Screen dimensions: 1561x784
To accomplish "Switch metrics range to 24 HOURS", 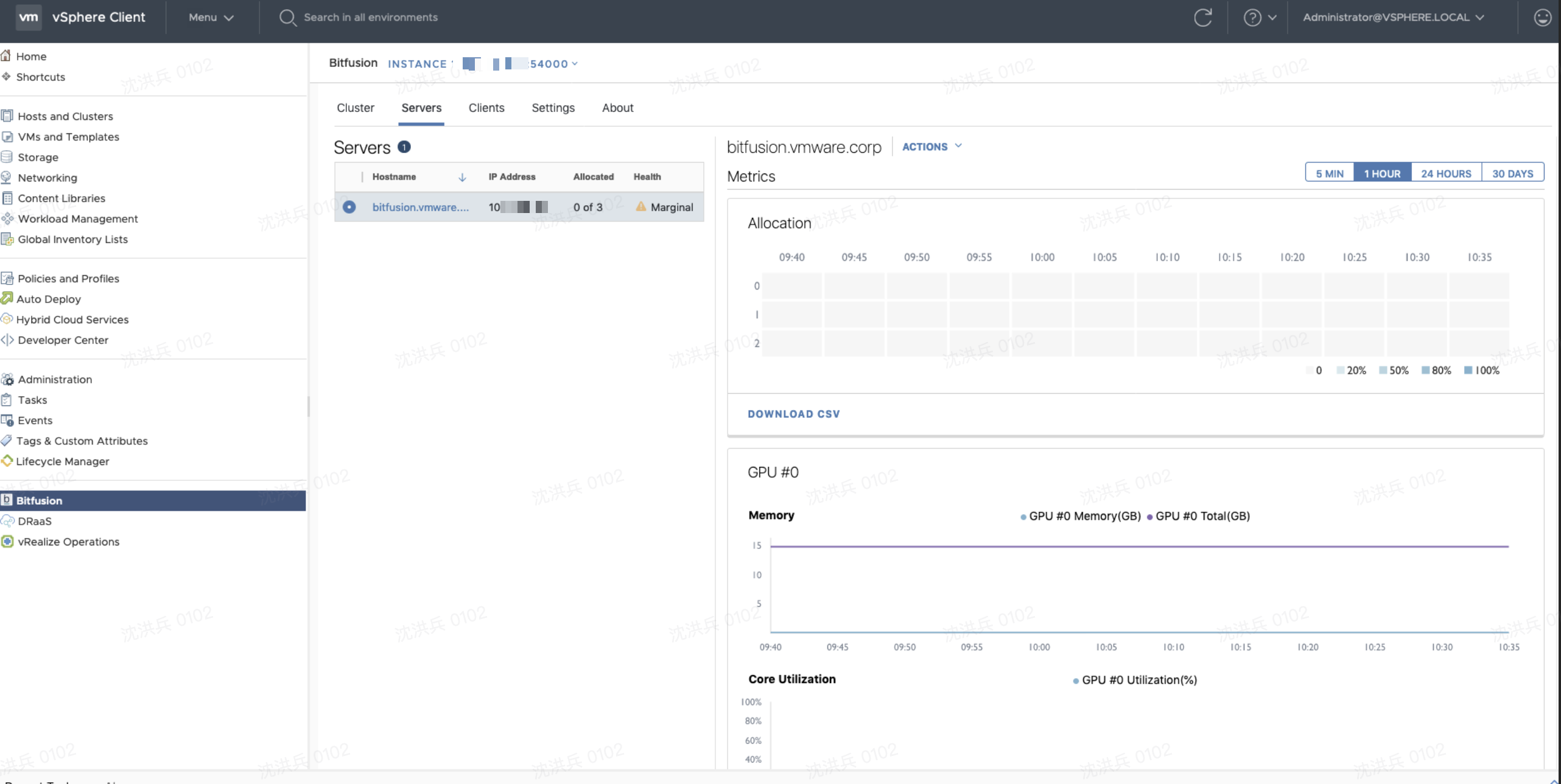I will pyautogui.click(x=1445, y=173).
